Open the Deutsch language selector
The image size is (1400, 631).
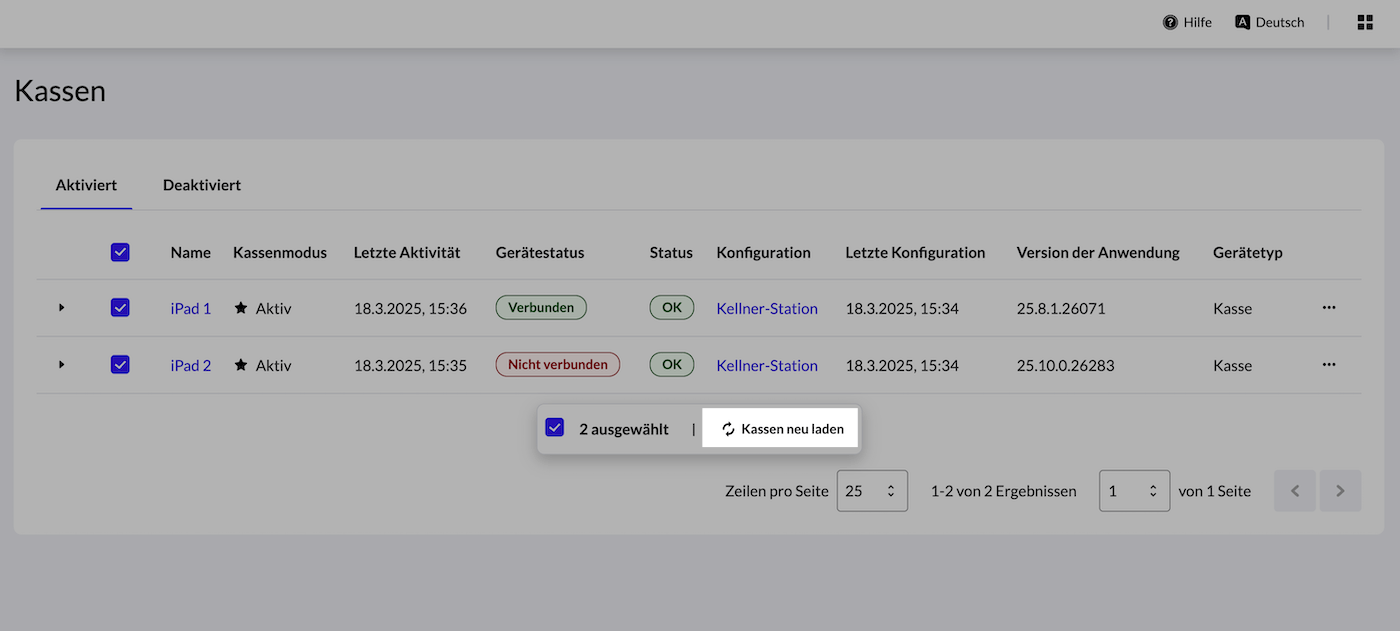pos(1270,22)
